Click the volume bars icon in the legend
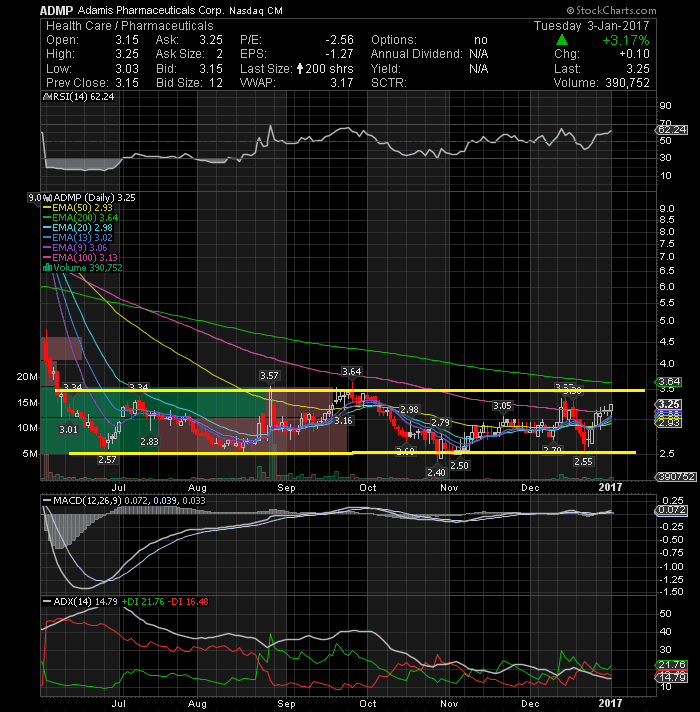Screen dimensions: 700x712 click(47, 267)
